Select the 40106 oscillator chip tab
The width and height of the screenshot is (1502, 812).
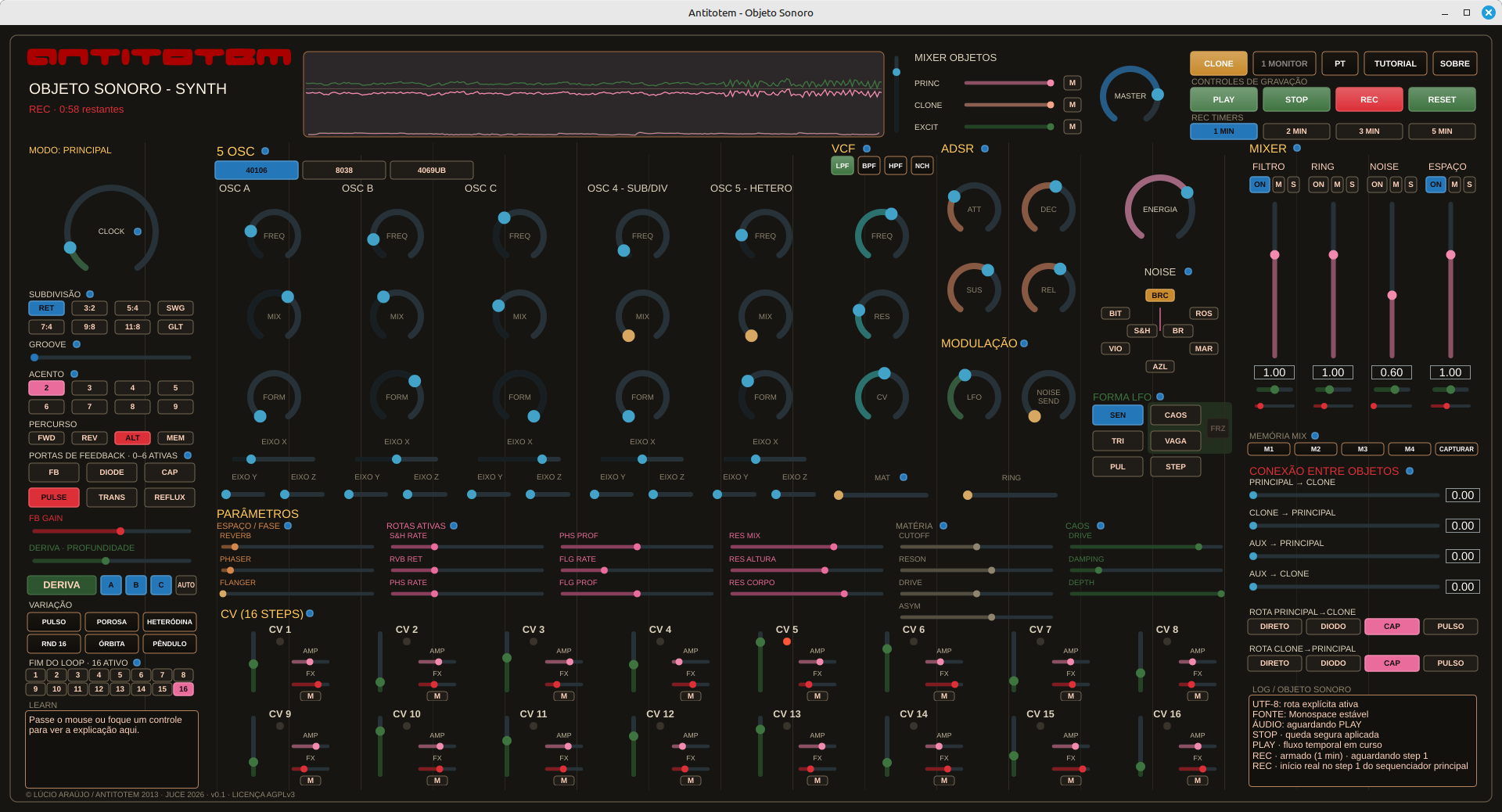[x=257, y=170]
